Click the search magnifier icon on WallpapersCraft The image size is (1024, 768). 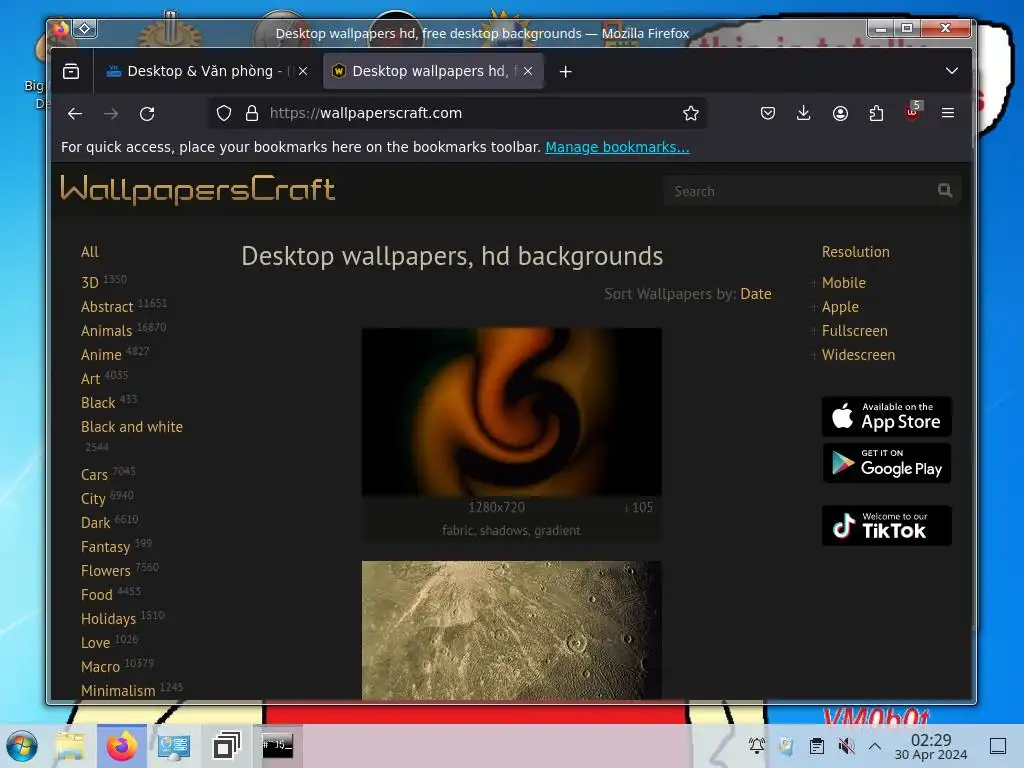click(x=945, y=191)
